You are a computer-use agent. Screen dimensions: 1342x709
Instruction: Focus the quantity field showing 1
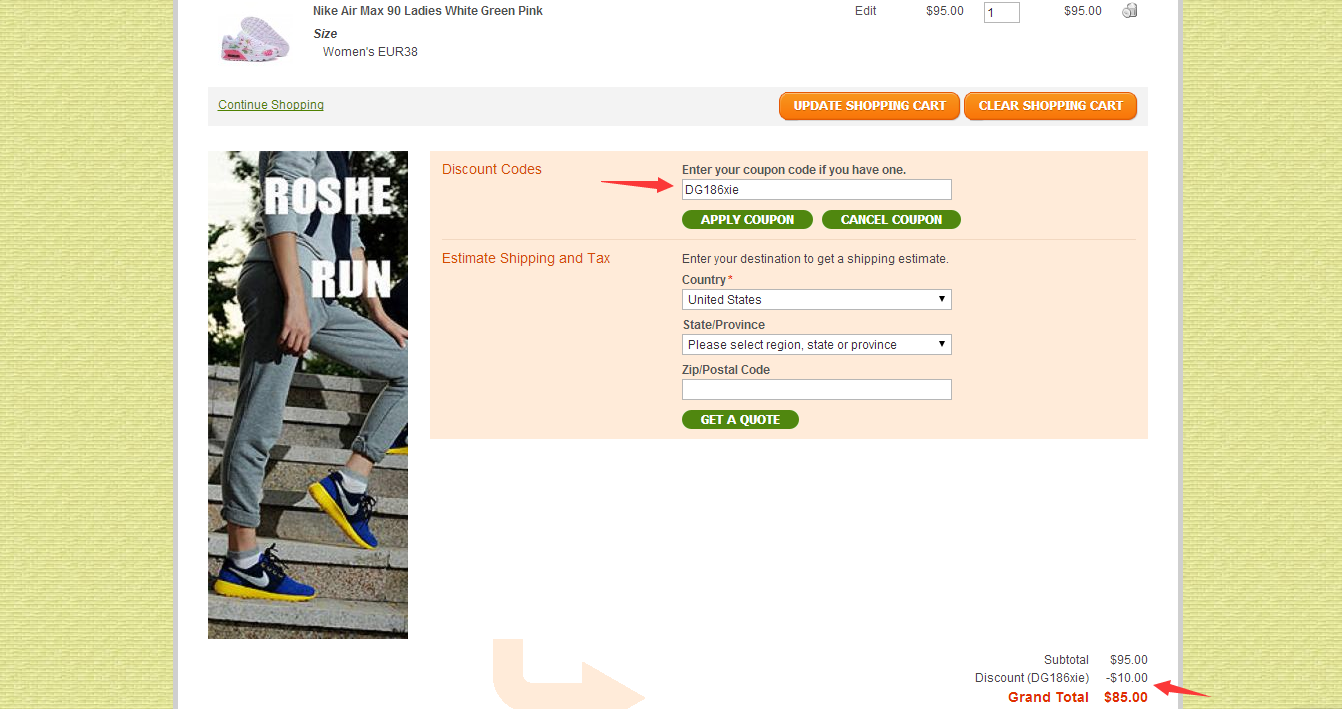[1002, 12]
